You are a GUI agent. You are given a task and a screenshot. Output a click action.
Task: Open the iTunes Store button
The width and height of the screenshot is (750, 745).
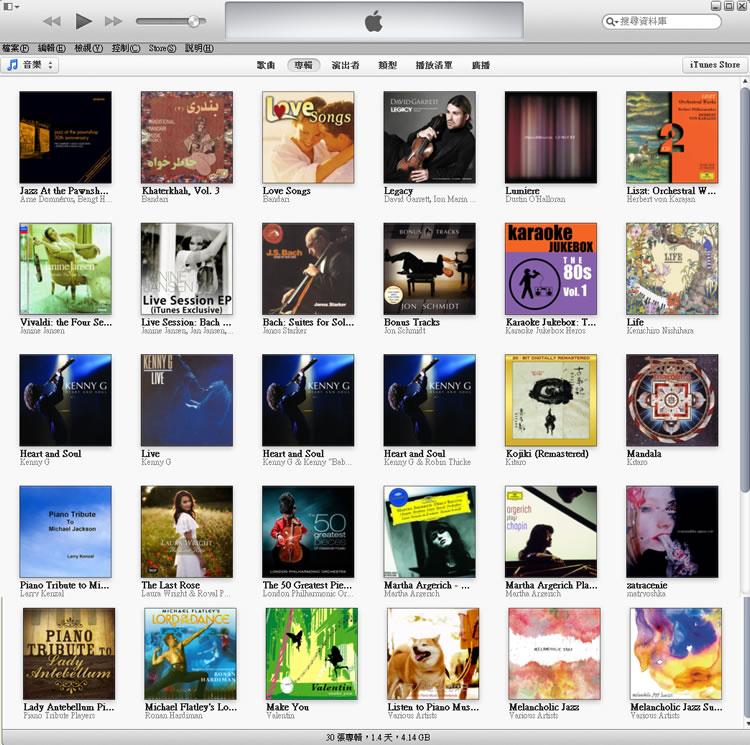(715, 65)
